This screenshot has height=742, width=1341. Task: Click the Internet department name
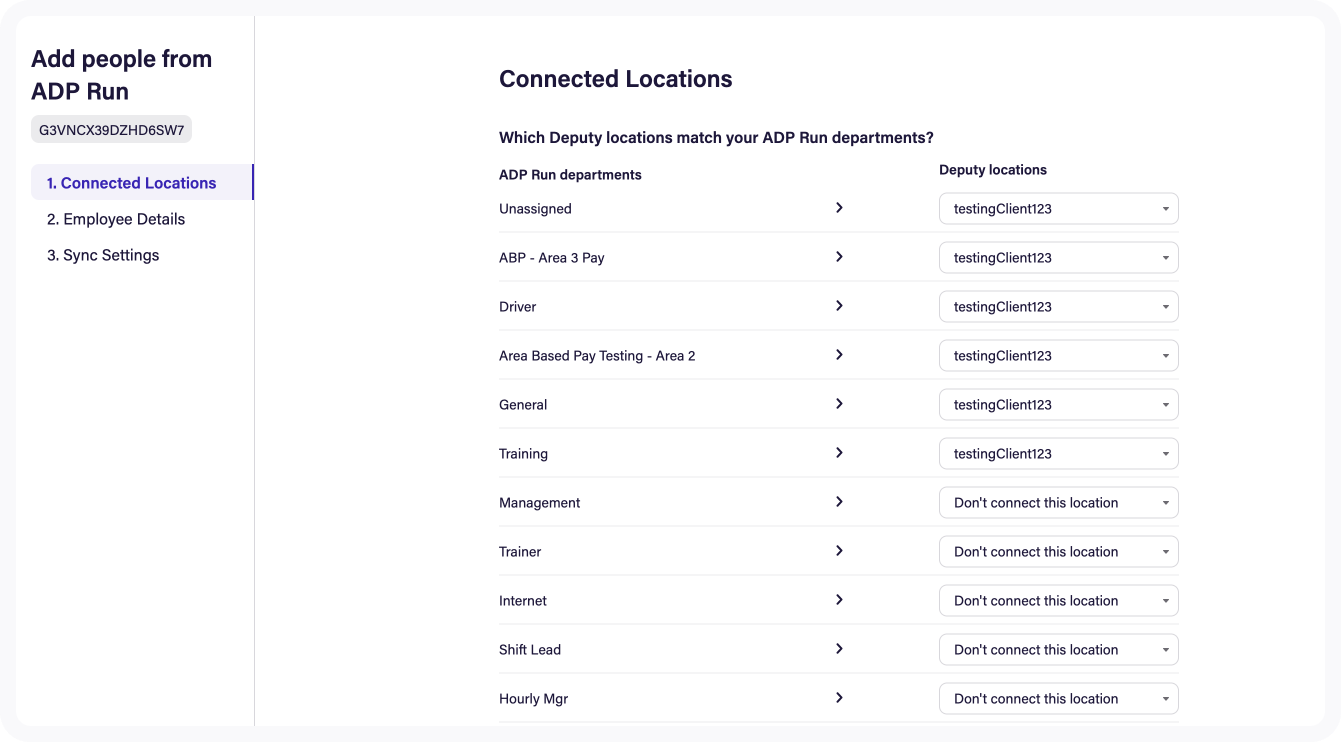tap(523, 601)
